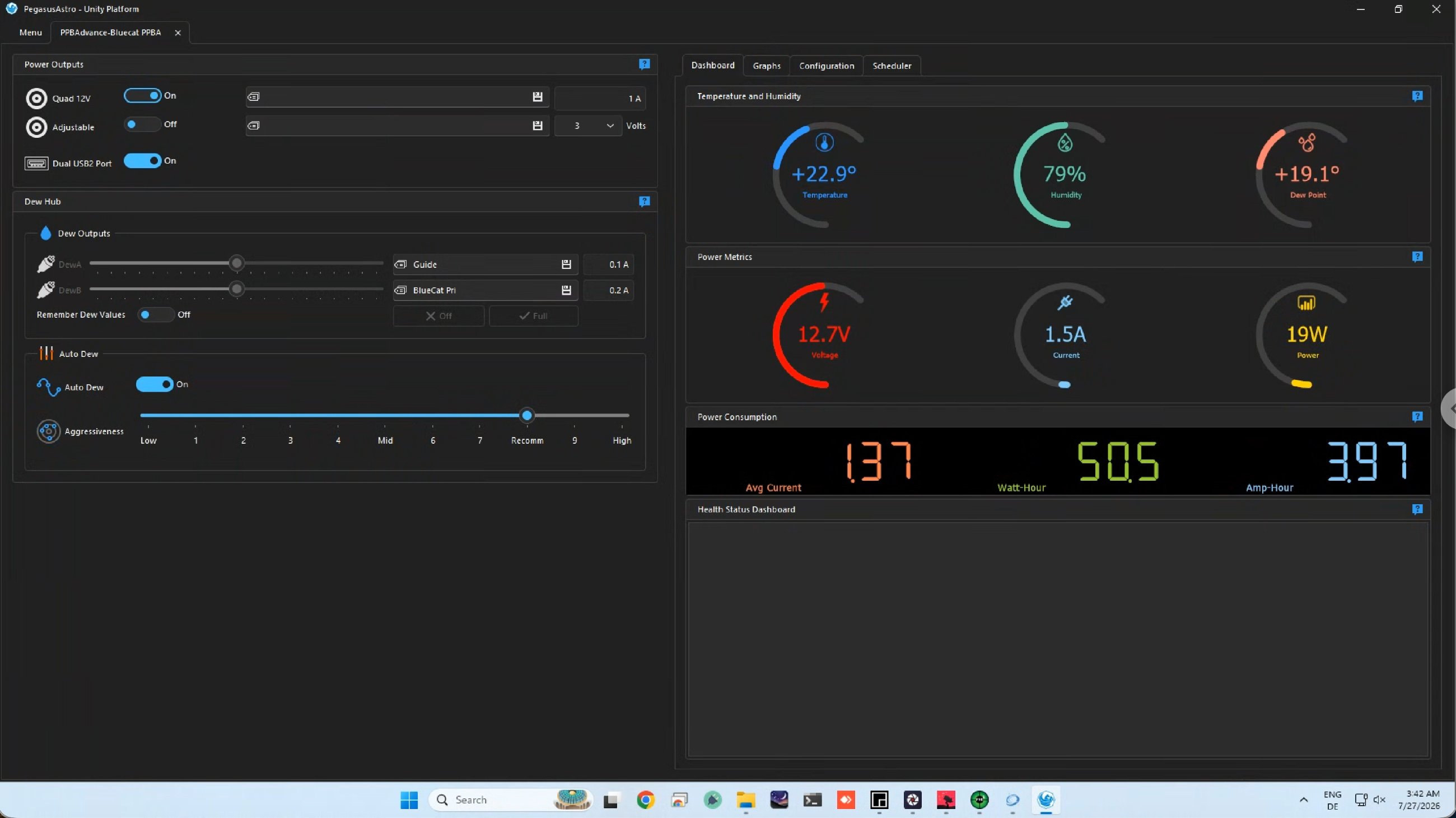
Task: Open the Windows Start menu
Action: [x=409, y=800]
